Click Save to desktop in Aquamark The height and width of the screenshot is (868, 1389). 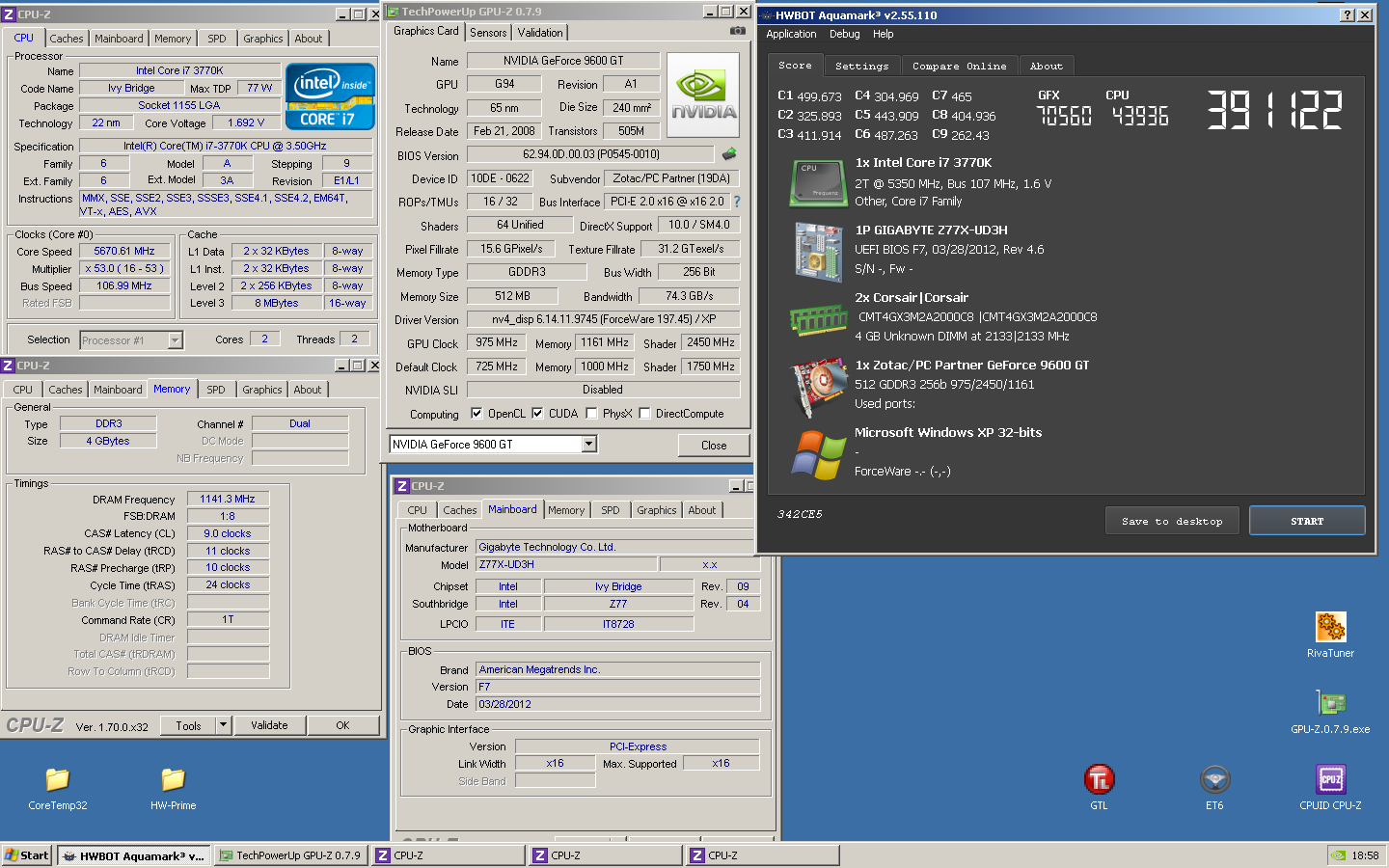click(1172, 521)
